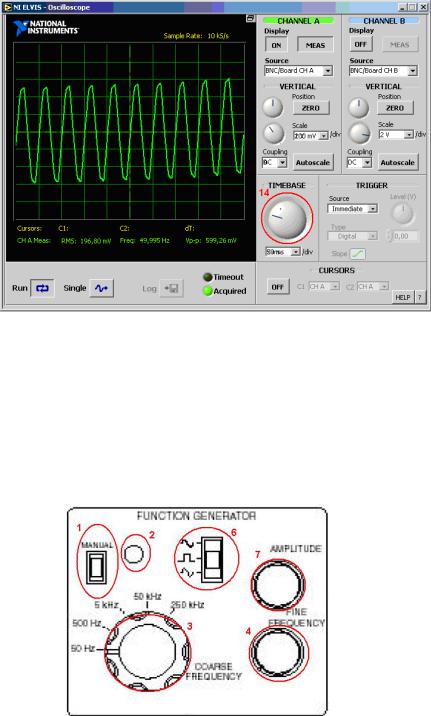Click the 500 Hz coarse frequency label

pos(87,623)
